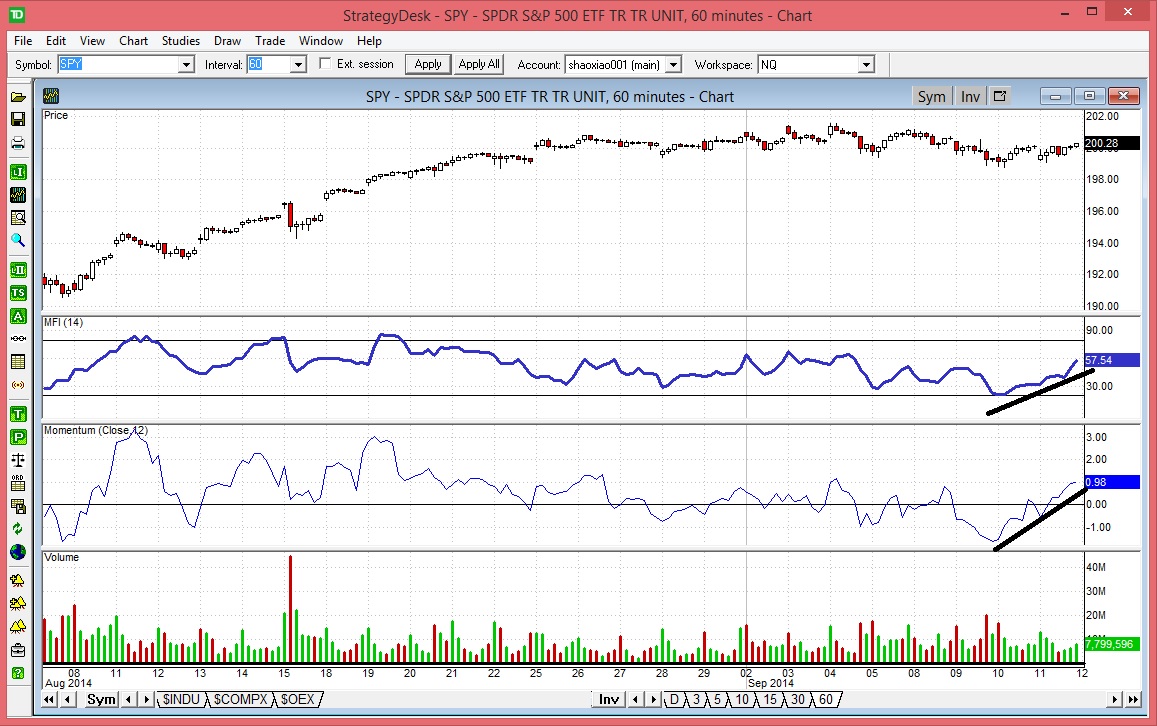The image size is (1157, 726).
Task: Click green icon directly below the printer icon
Action: tap(18, 173)
